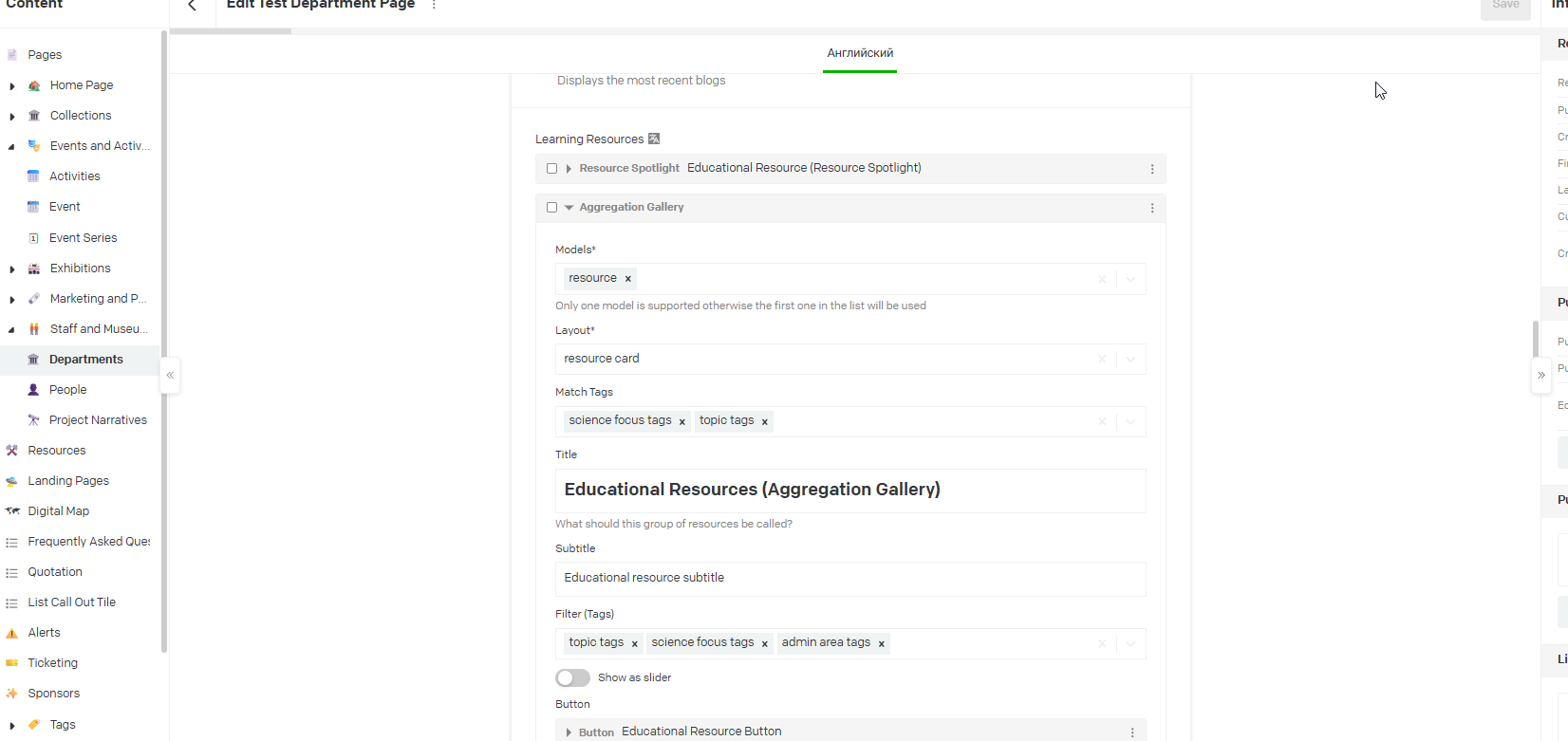This screenshot has height=741, width=1568.
Task: Collapse the Aggregation Gallery section
Action: [x=569, y=208]
